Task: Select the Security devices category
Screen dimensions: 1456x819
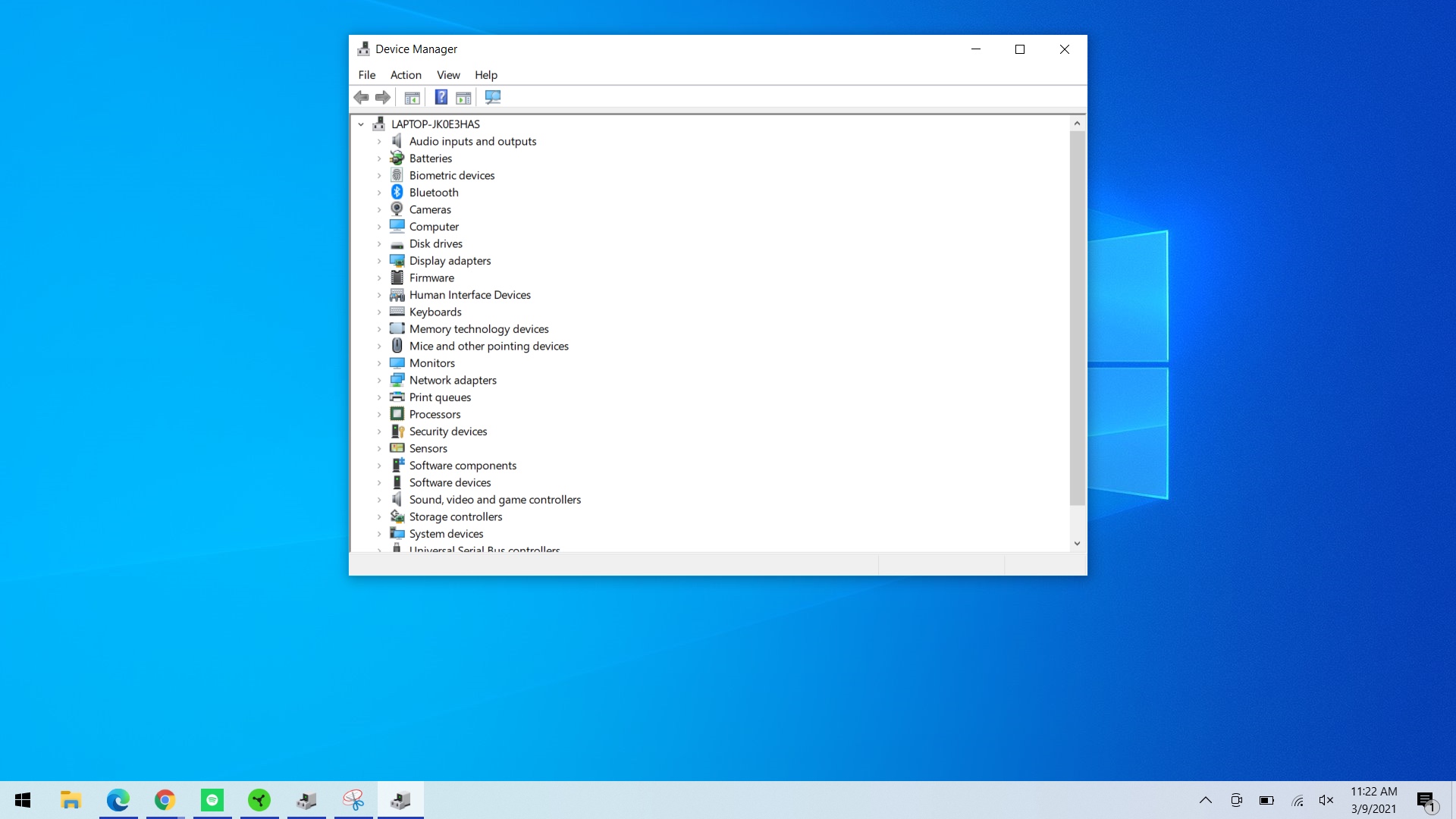Action: pos(448,431)
